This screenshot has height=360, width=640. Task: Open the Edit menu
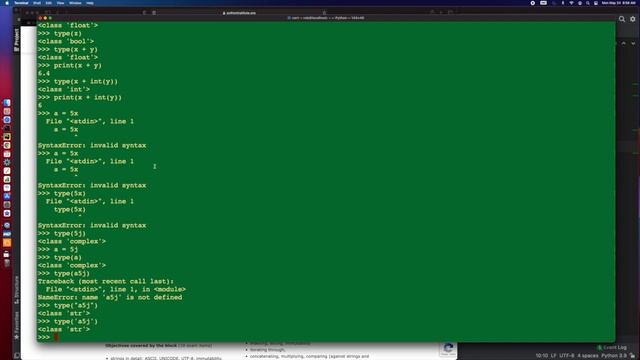(49, 3)
